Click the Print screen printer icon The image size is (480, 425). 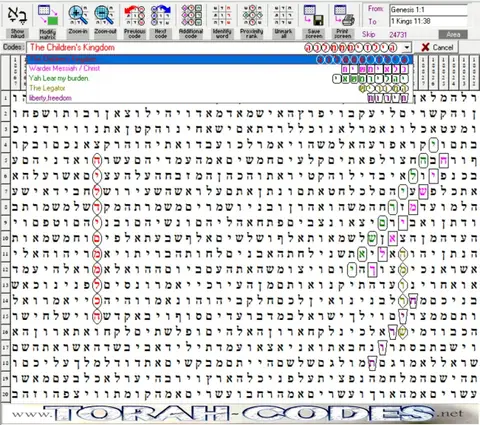pyautogui.click(x=343, y=15)
